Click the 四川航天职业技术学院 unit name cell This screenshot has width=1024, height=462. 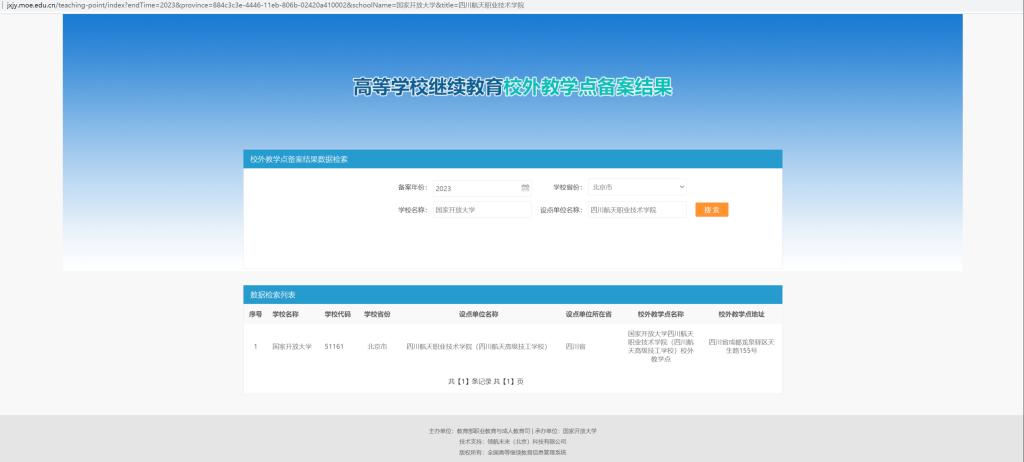click(477, 346)
